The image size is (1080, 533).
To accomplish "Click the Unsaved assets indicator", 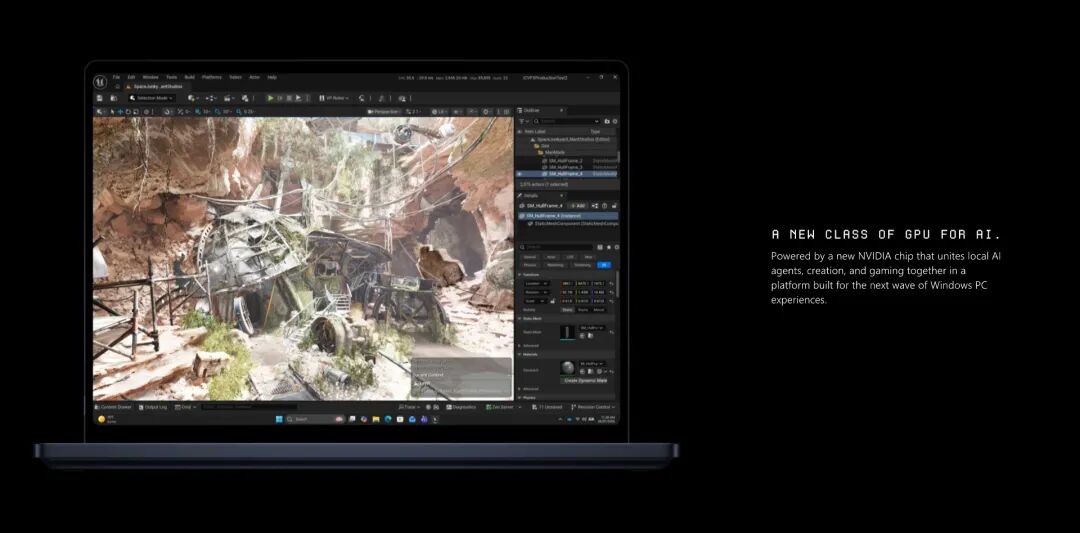I will pyautogui.click(x=548, y=407).
